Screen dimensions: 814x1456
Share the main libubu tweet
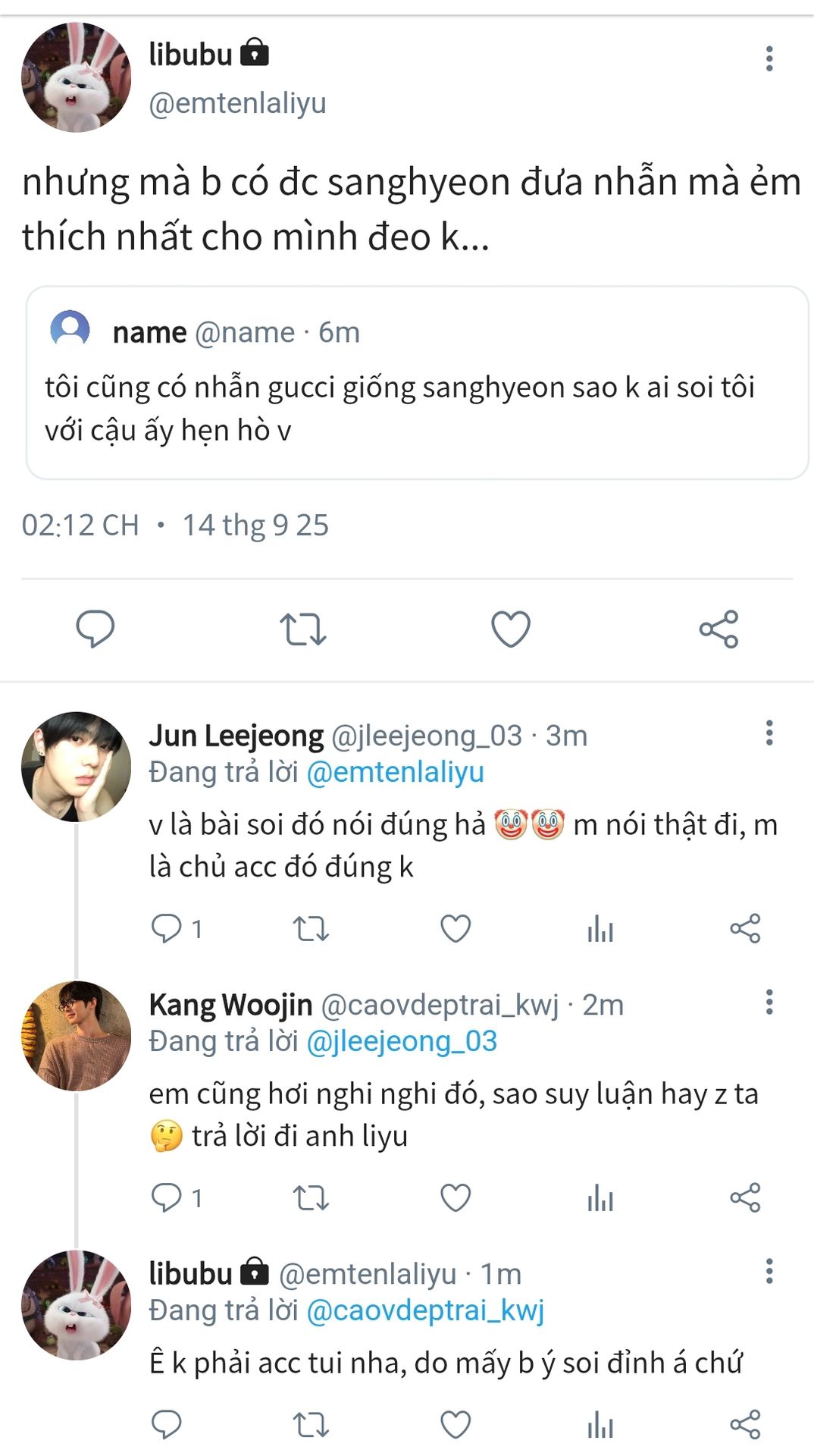tap(719, 629)
